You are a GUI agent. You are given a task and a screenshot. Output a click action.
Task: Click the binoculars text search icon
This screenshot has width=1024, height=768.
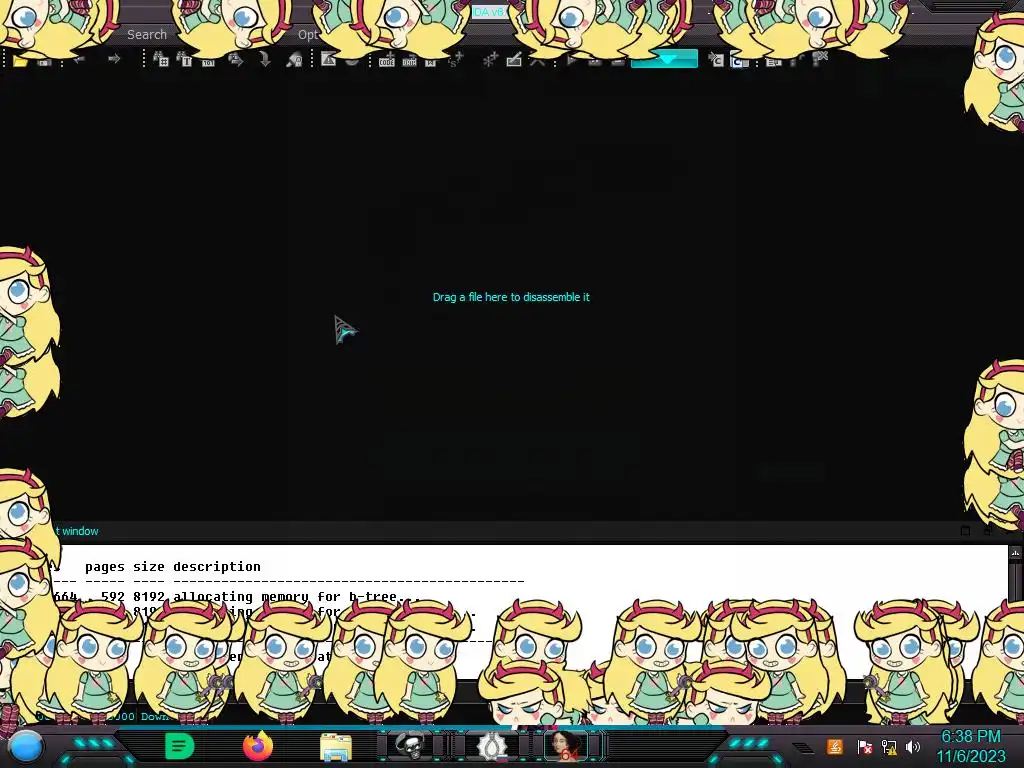[x=184, y=60]
